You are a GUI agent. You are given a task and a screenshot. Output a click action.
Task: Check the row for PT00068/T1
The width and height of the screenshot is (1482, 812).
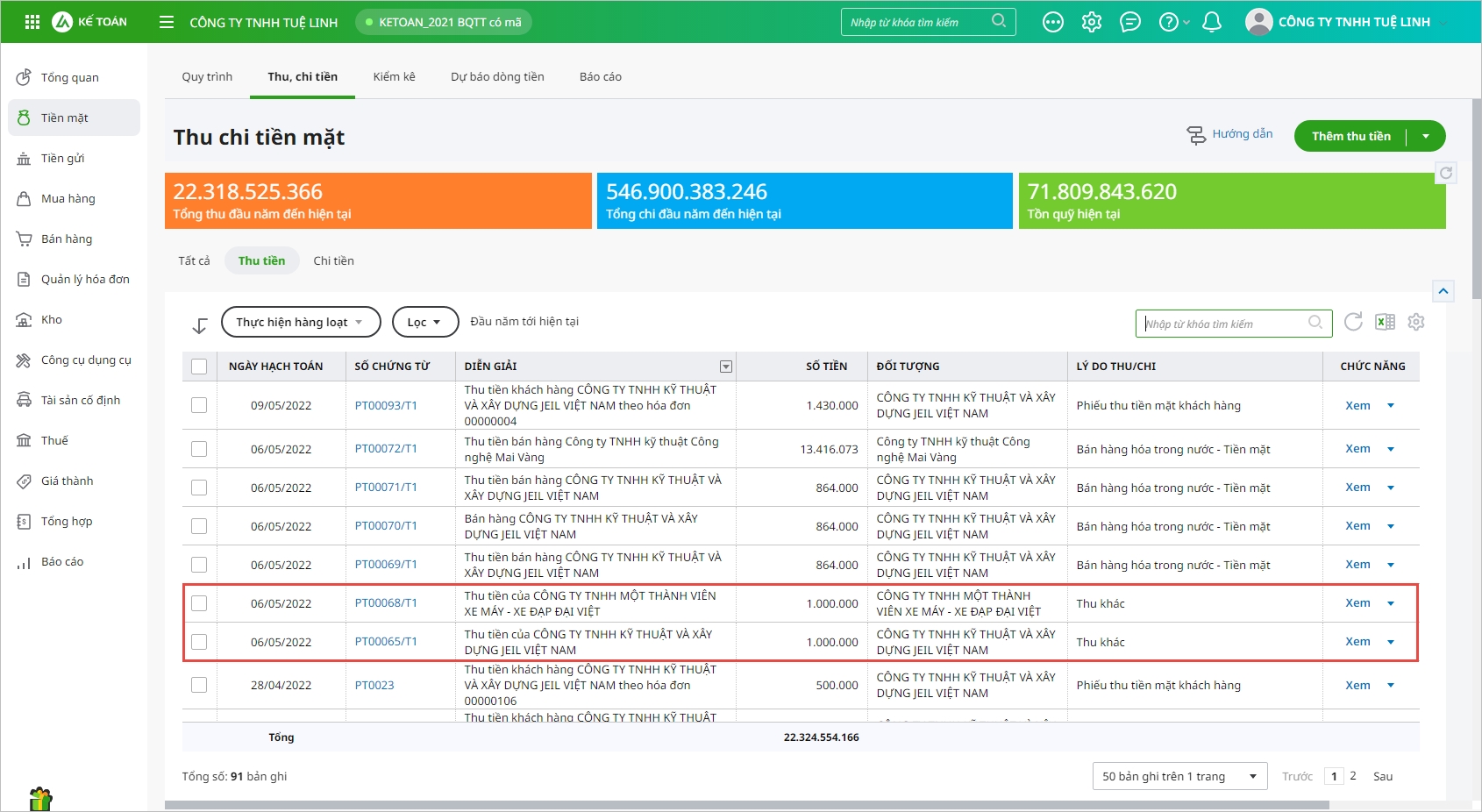(199, 603)
